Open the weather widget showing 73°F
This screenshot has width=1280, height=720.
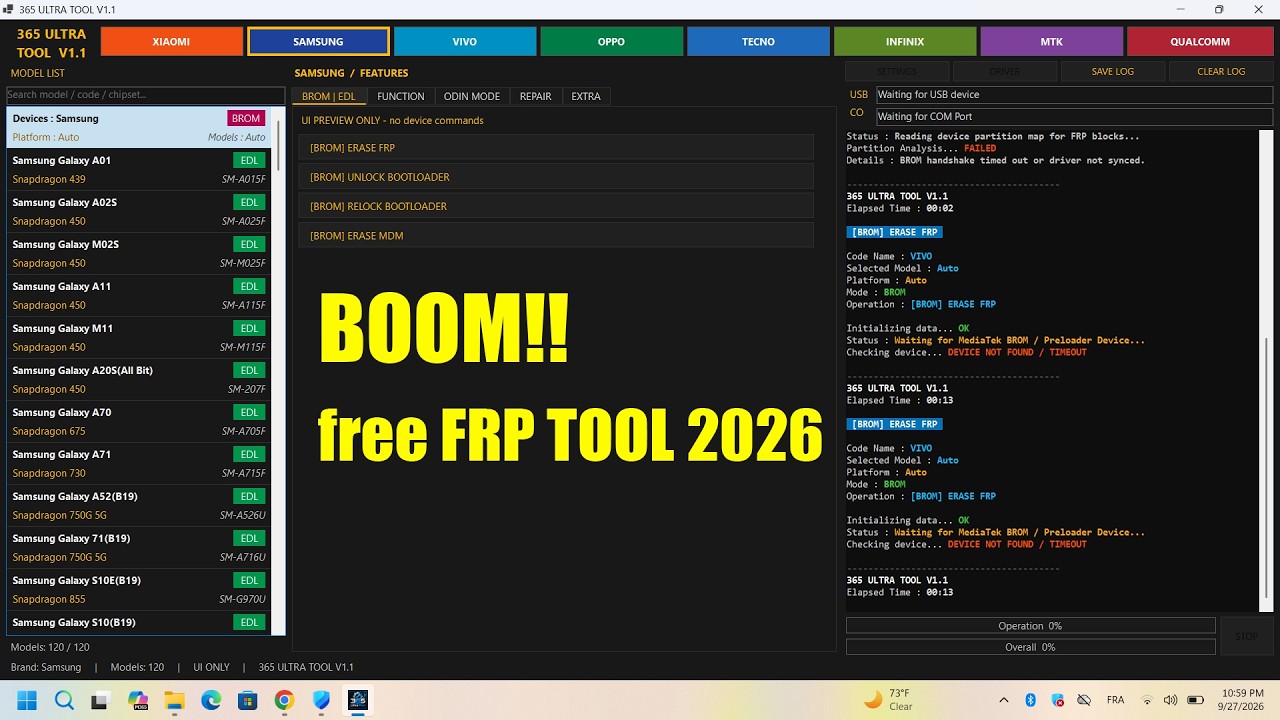tap(888, 700)
